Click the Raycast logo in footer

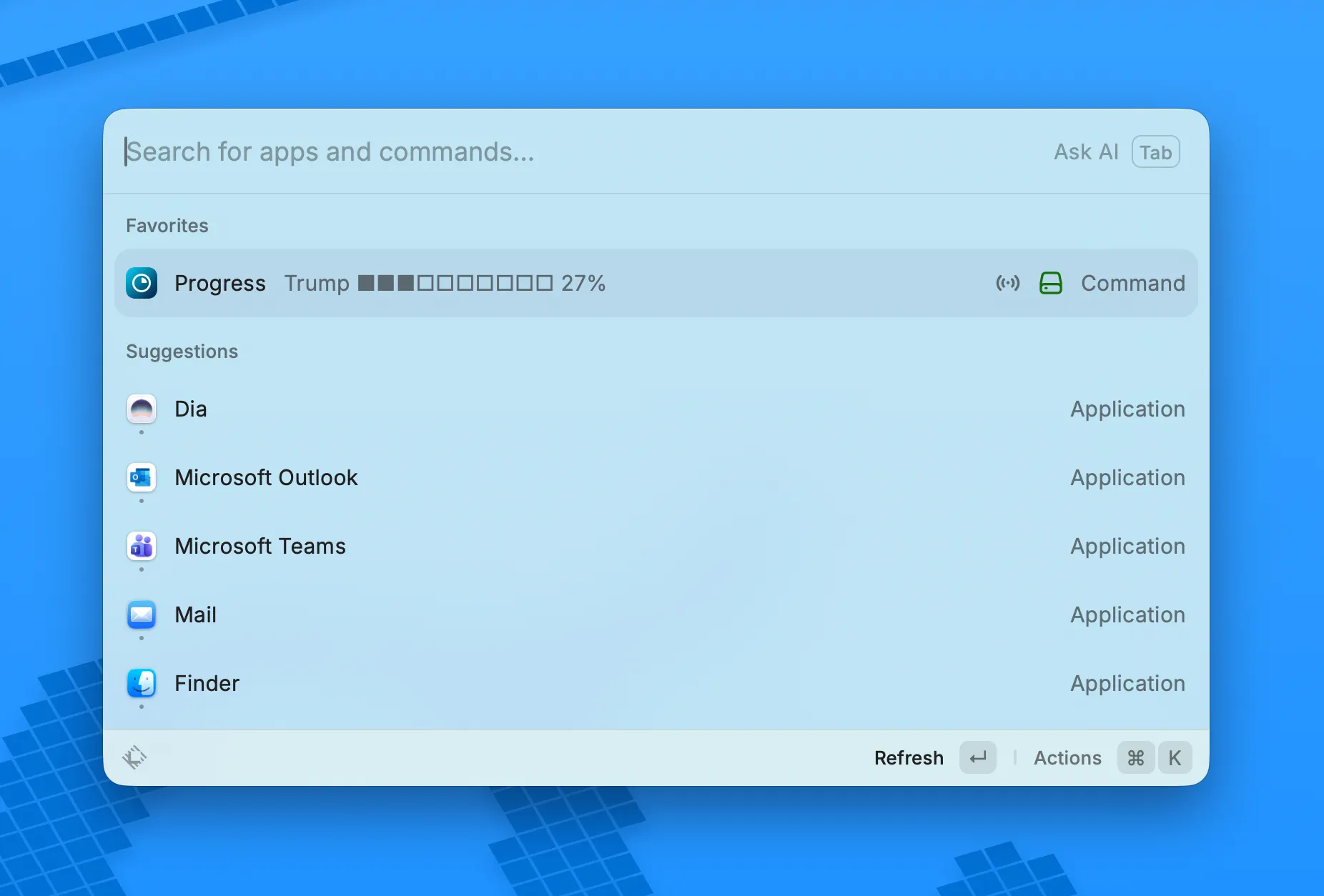pyautogui.click(x=134, y=757)
